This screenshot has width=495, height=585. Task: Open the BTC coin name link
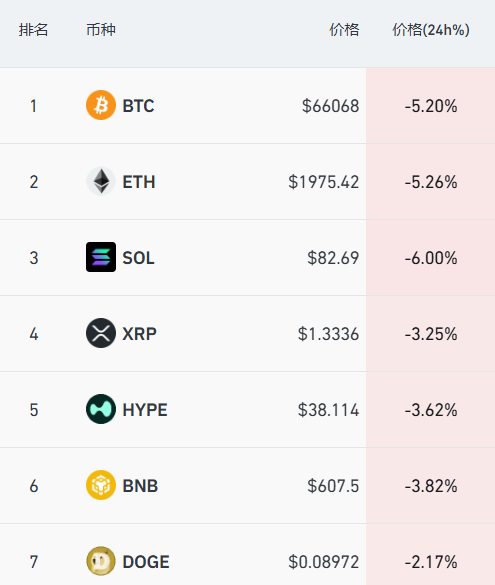(138, 106)
